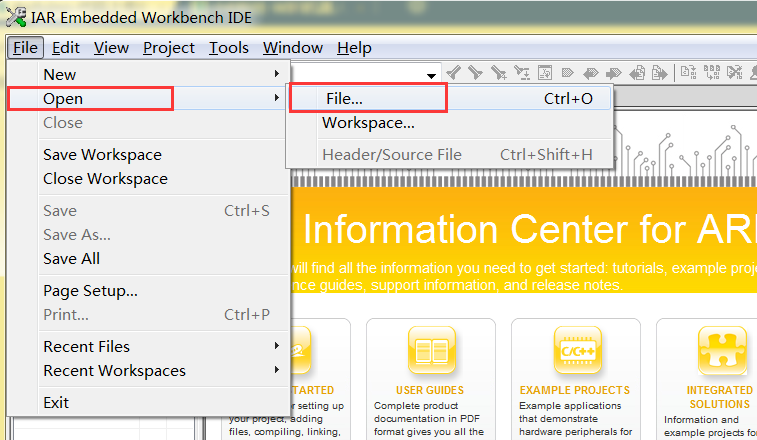
Task: Select Open in the File menu
Action: (x=148, y=99)
